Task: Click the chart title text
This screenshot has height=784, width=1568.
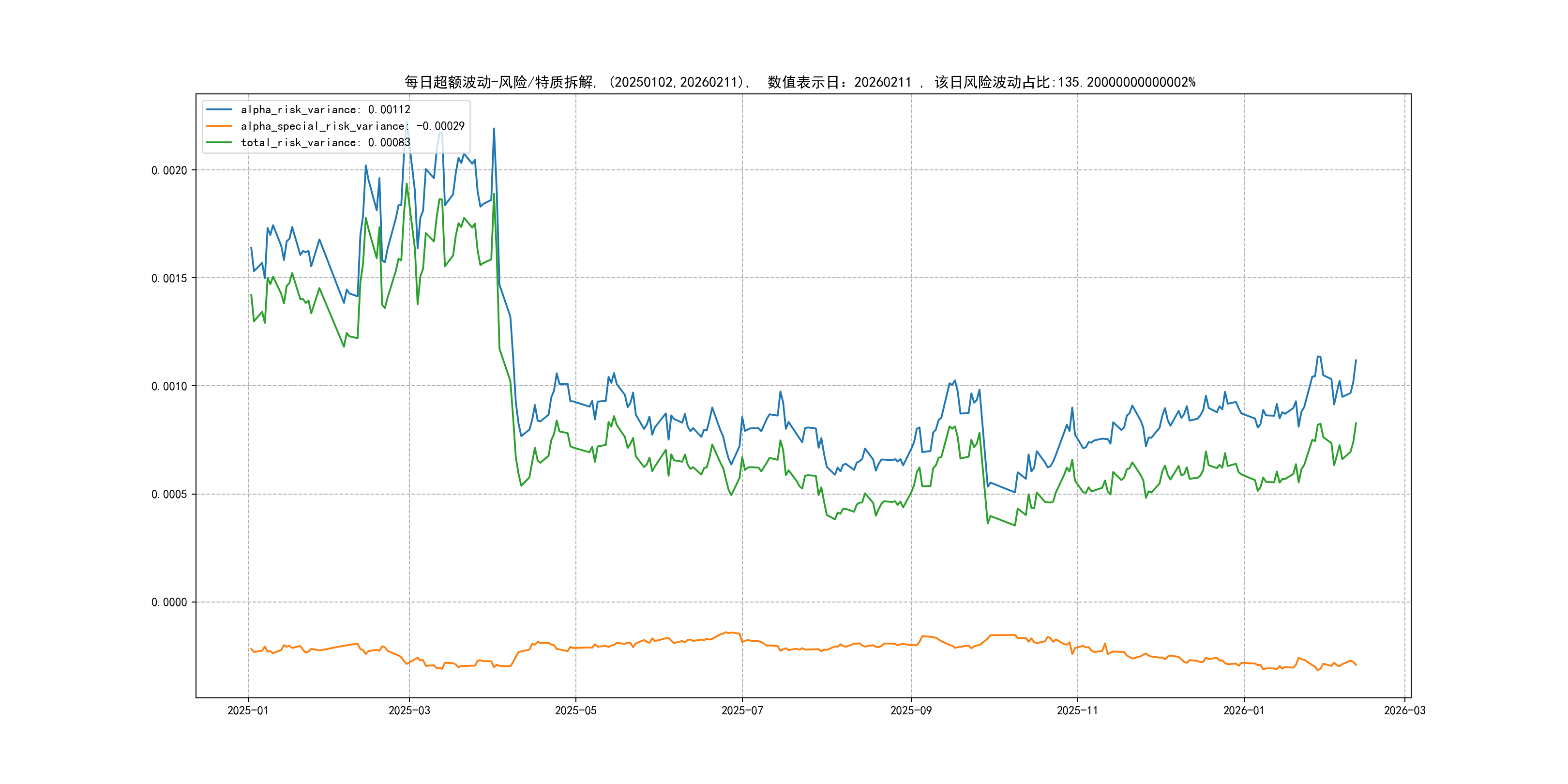Action: (800, 82)
